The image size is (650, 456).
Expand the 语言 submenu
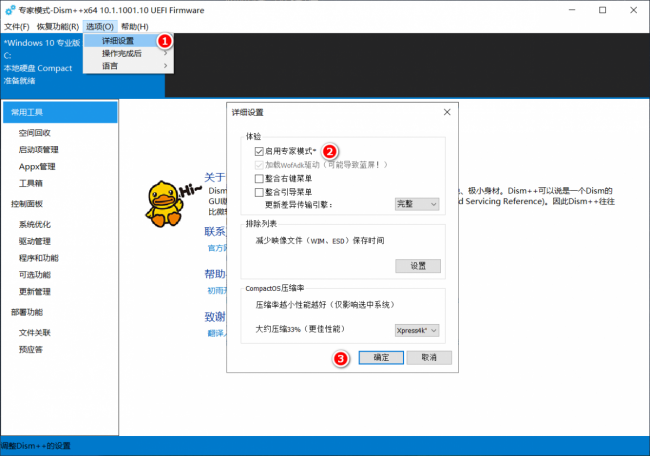[x=129, y=66]
